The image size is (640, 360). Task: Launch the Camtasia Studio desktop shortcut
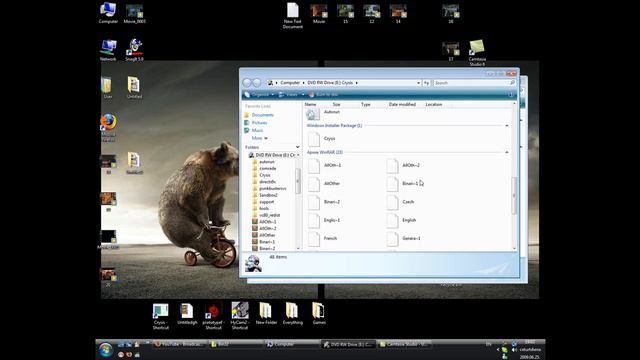click(477, 53)
